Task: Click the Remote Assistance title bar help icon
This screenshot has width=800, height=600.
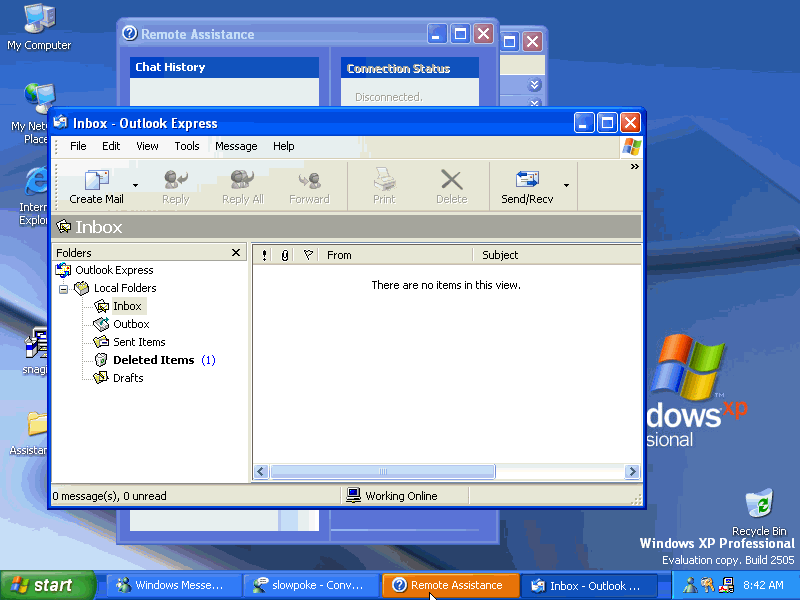Action: click(x=130, y=33)
